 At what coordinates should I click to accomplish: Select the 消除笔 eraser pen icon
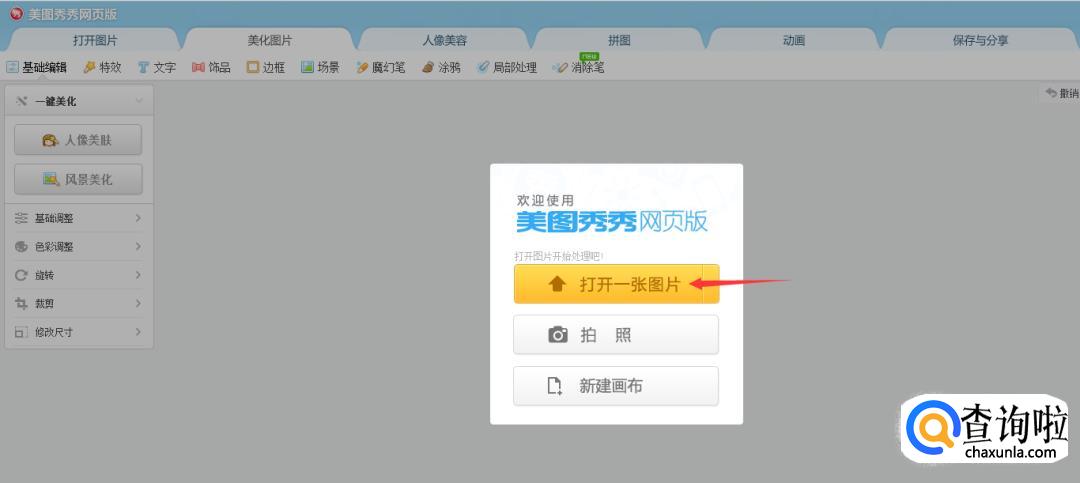(561, 68)
